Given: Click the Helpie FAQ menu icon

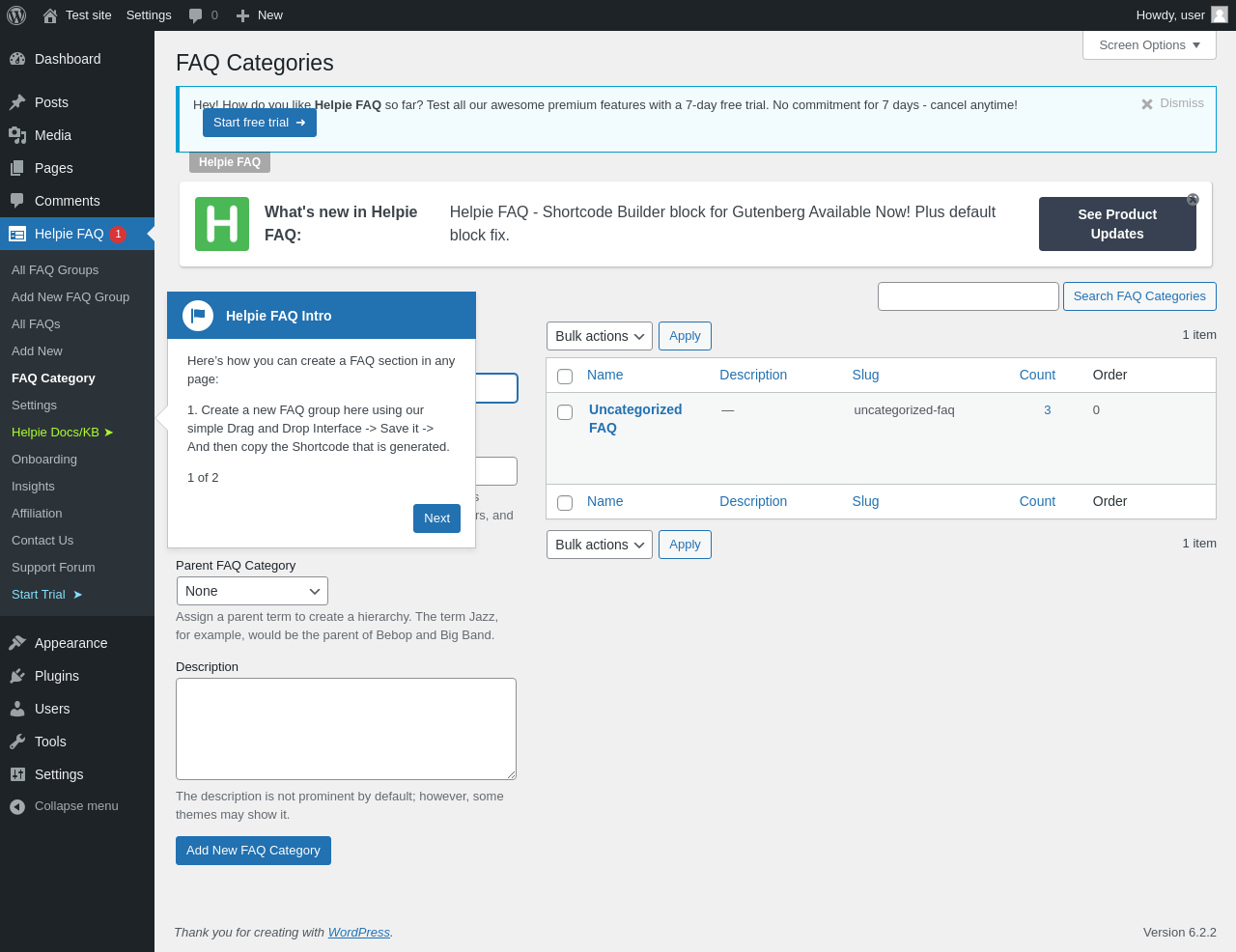Looking at the screenshot, I should point(17,234).
